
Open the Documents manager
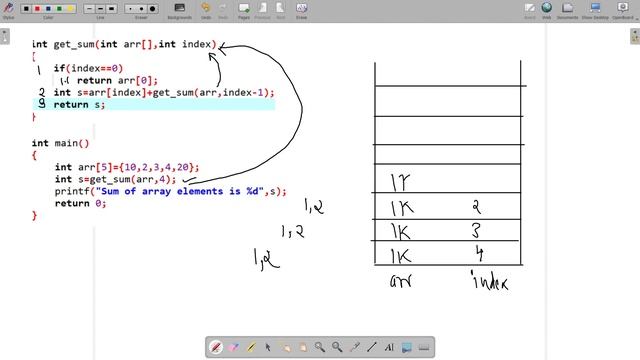567,10
